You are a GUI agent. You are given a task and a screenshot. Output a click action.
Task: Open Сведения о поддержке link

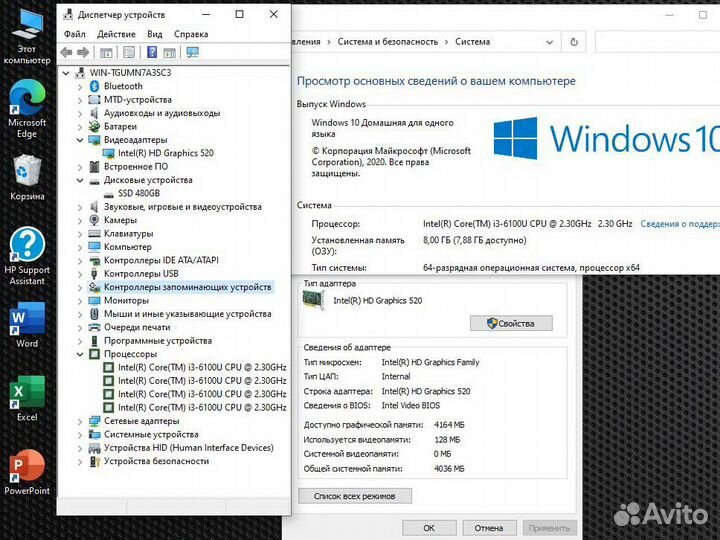coord(680,224)
